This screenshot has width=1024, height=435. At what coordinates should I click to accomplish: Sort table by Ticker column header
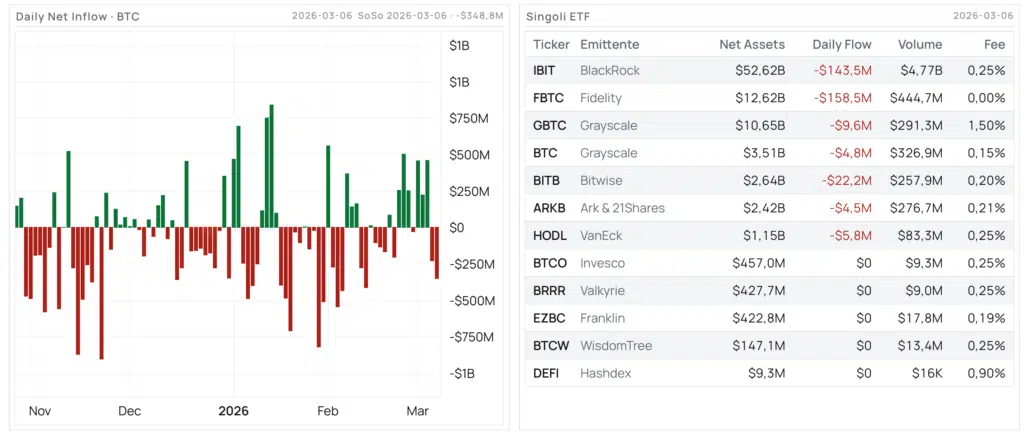click(x=551, y=44)
